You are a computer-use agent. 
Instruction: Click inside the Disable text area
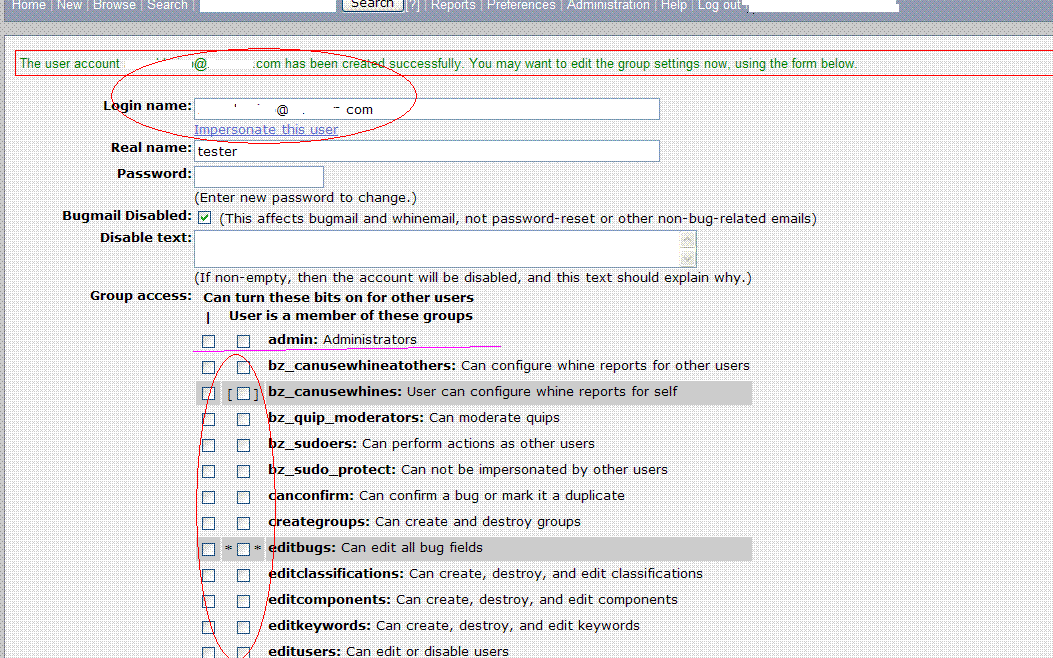438,248
